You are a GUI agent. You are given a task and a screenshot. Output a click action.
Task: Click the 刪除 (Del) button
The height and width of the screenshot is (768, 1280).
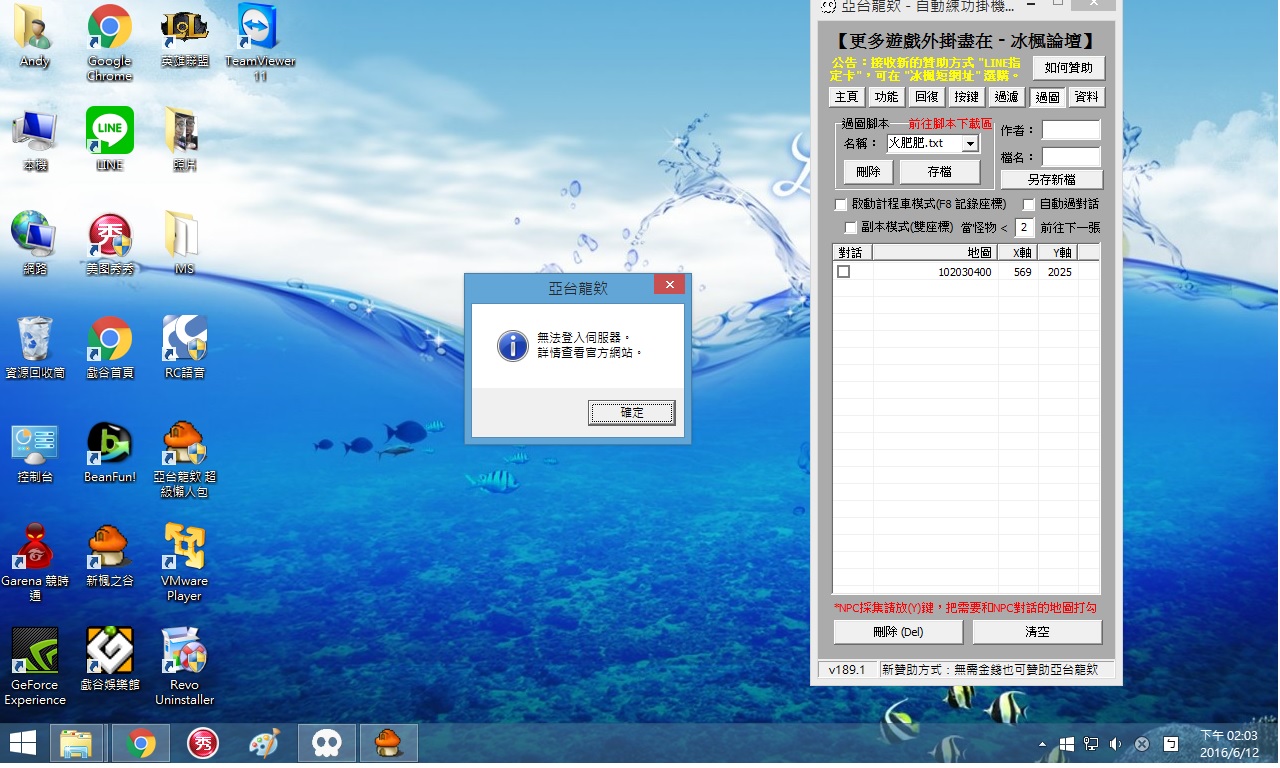(898, 632)
